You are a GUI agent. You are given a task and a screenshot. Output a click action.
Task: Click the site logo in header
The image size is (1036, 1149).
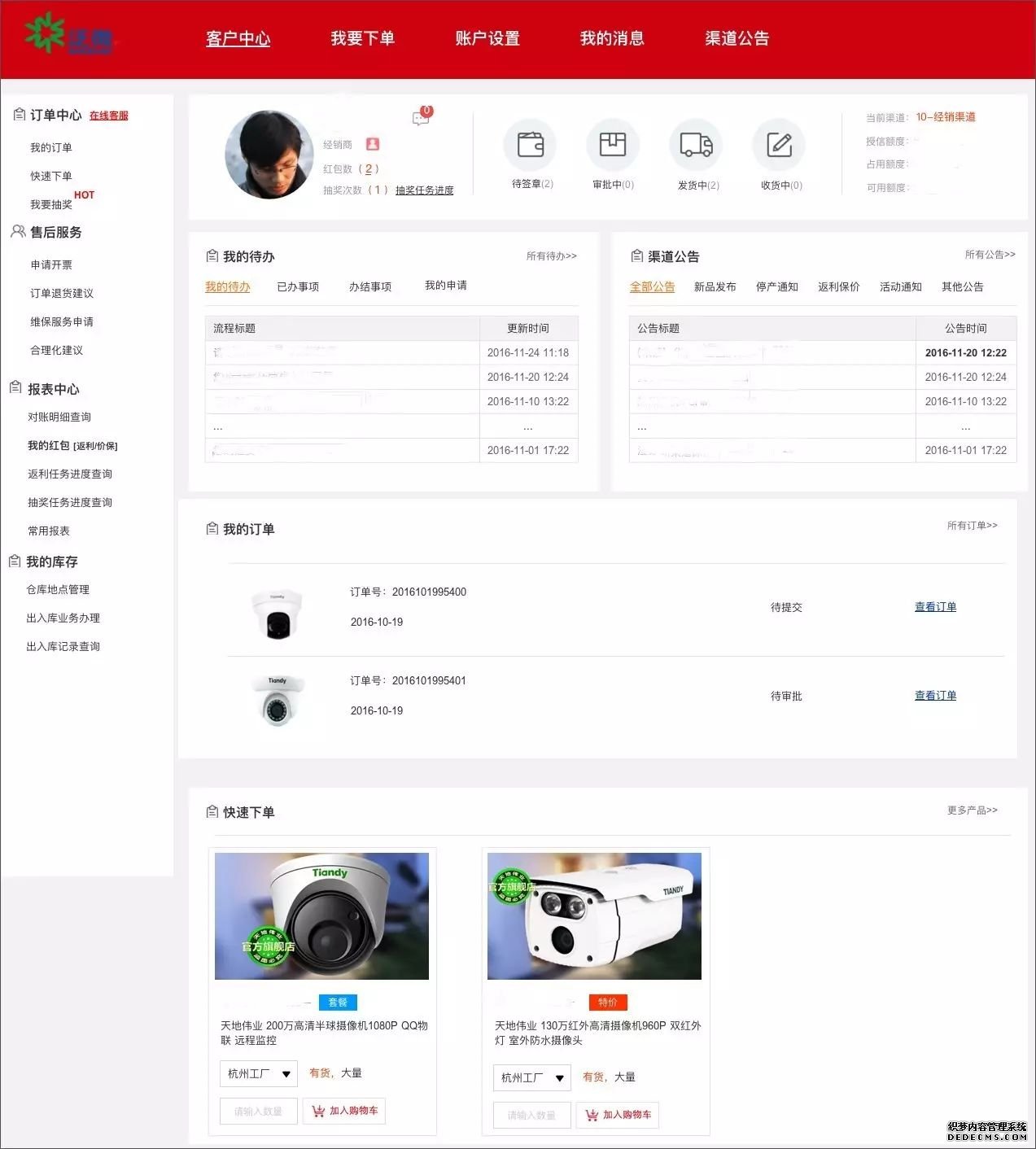[x=68, y=35]
